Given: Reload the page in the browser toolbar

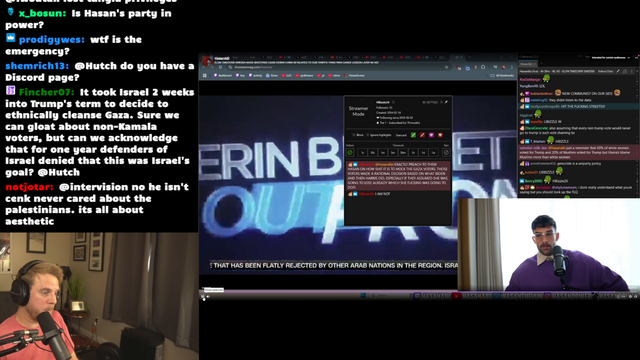Looking at the screenshot, I should coord(220,67).
